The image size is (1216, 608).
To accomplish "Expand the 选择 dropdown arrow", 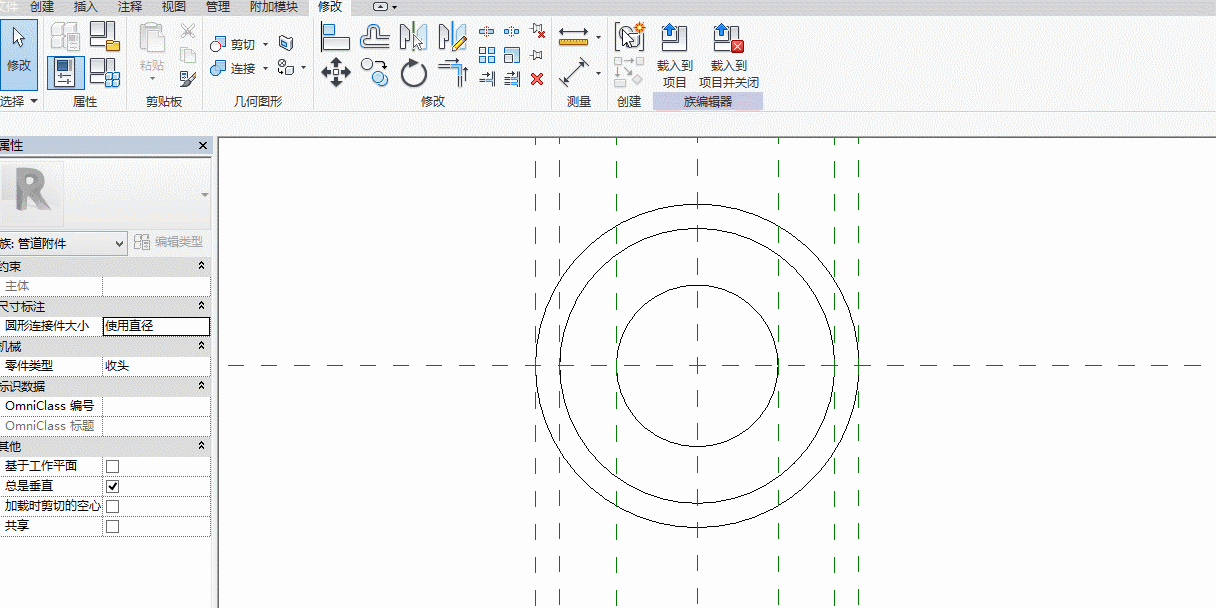I will 33,102.
